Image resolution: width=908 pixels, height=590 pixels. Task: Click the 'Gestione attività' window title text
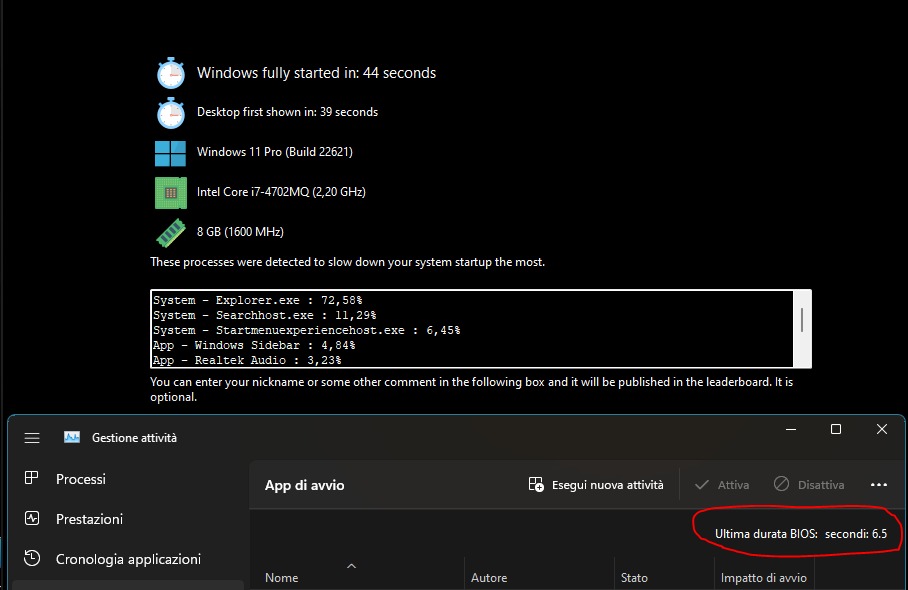pos(134,438)
